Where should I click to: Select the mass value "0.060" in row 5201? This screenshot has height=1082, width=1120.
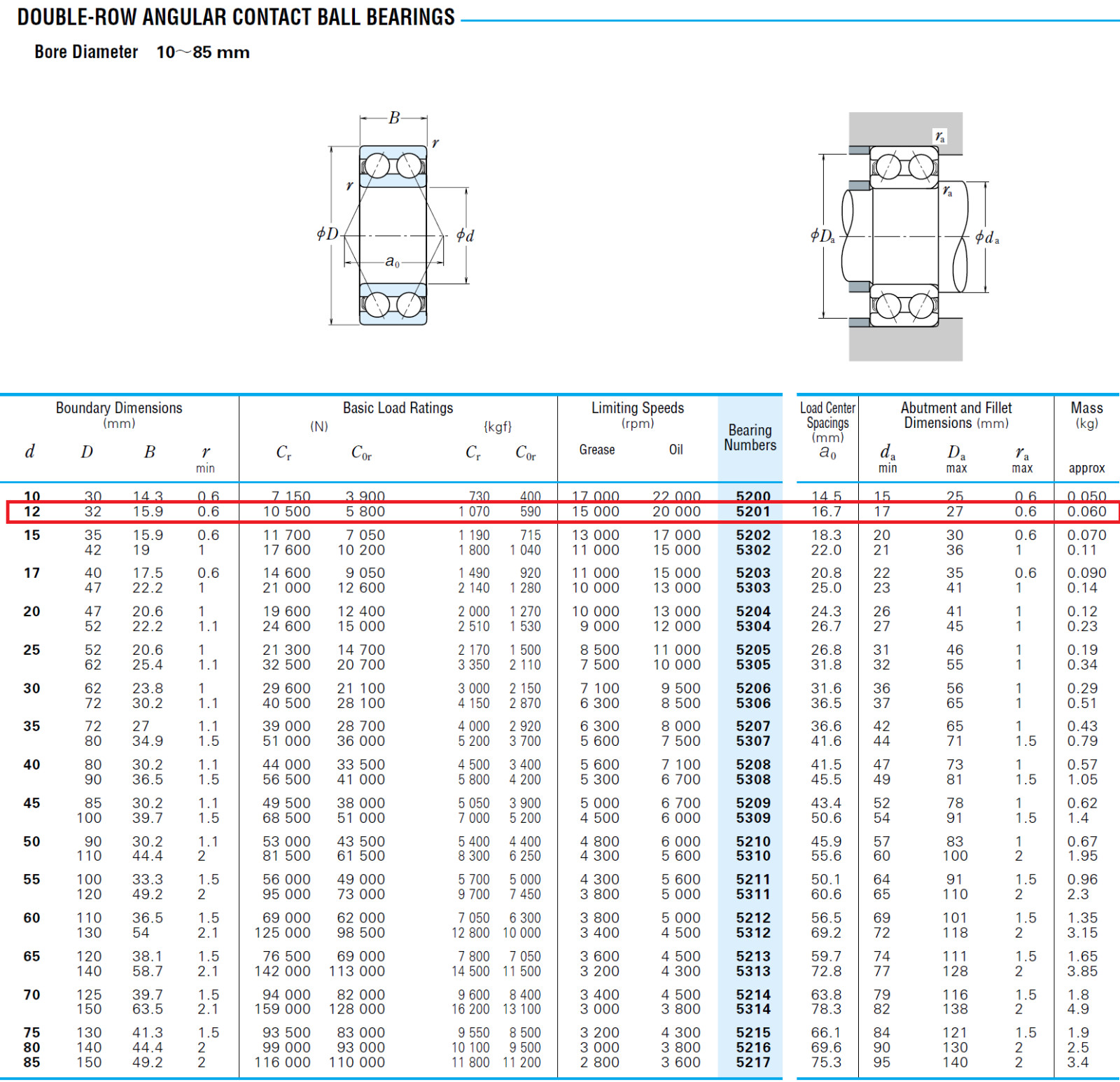1087,512
